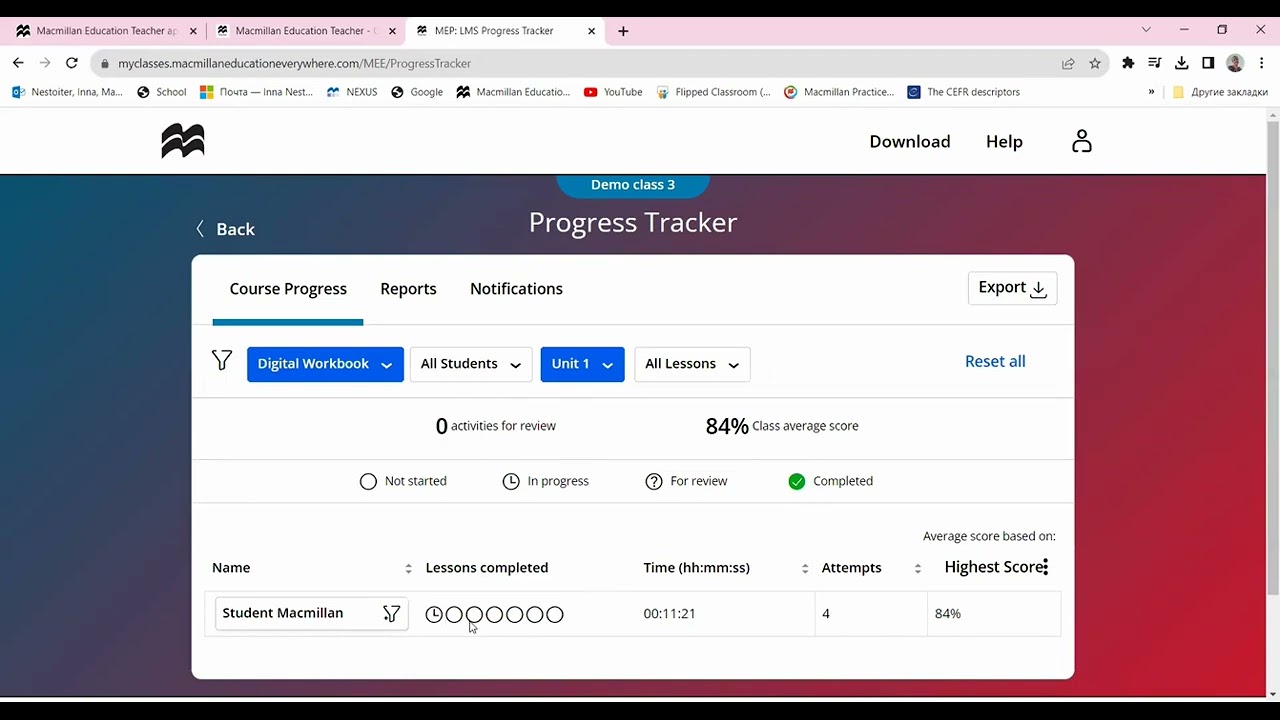Click the fourth lesson status circle

click(494, 614)
